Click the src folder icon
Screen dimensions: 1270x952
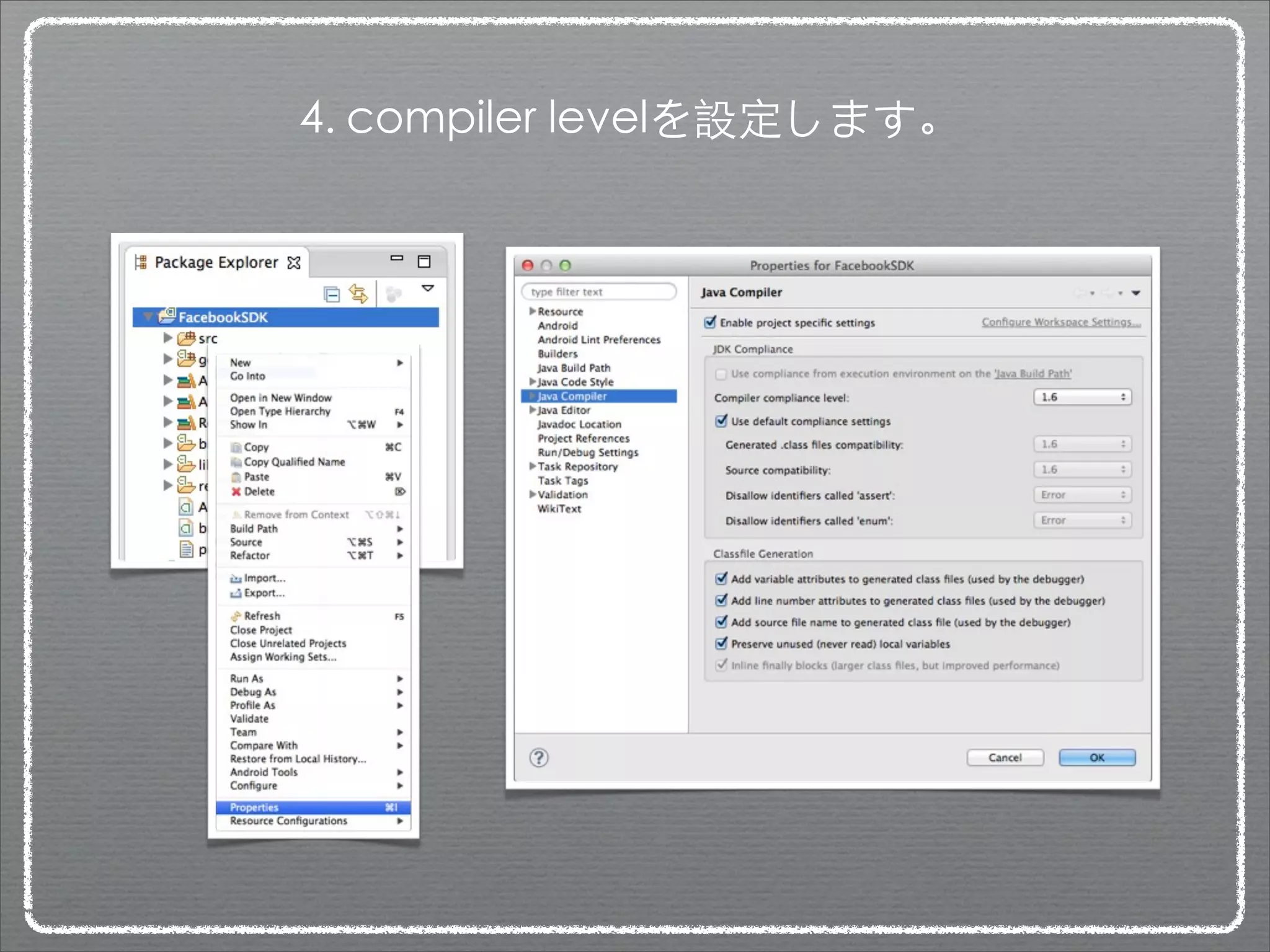pos(186,338)
